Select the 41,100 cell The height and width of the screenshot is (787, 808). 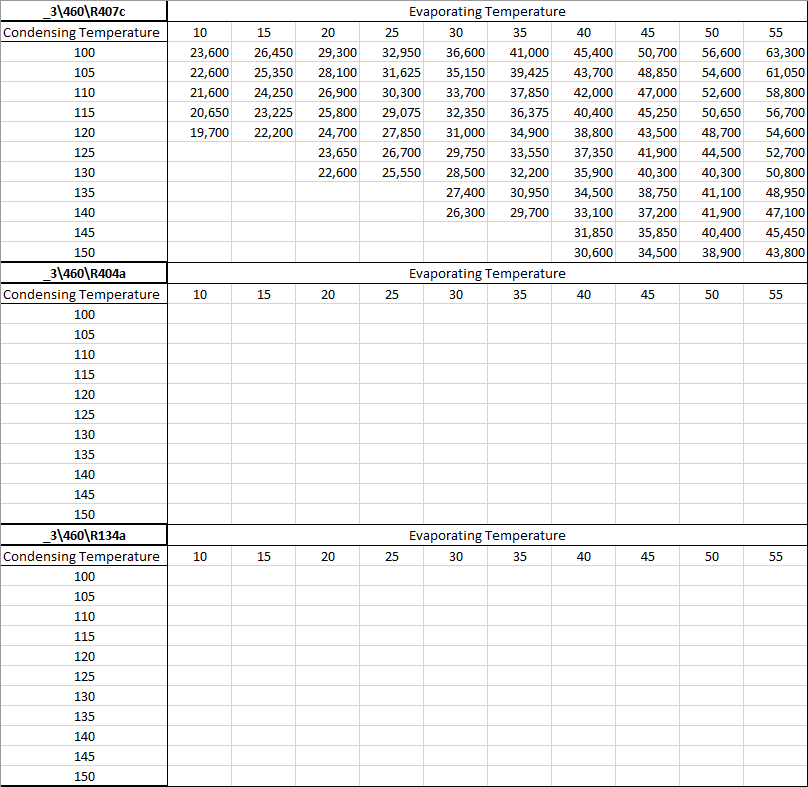[x=711, y=193]
